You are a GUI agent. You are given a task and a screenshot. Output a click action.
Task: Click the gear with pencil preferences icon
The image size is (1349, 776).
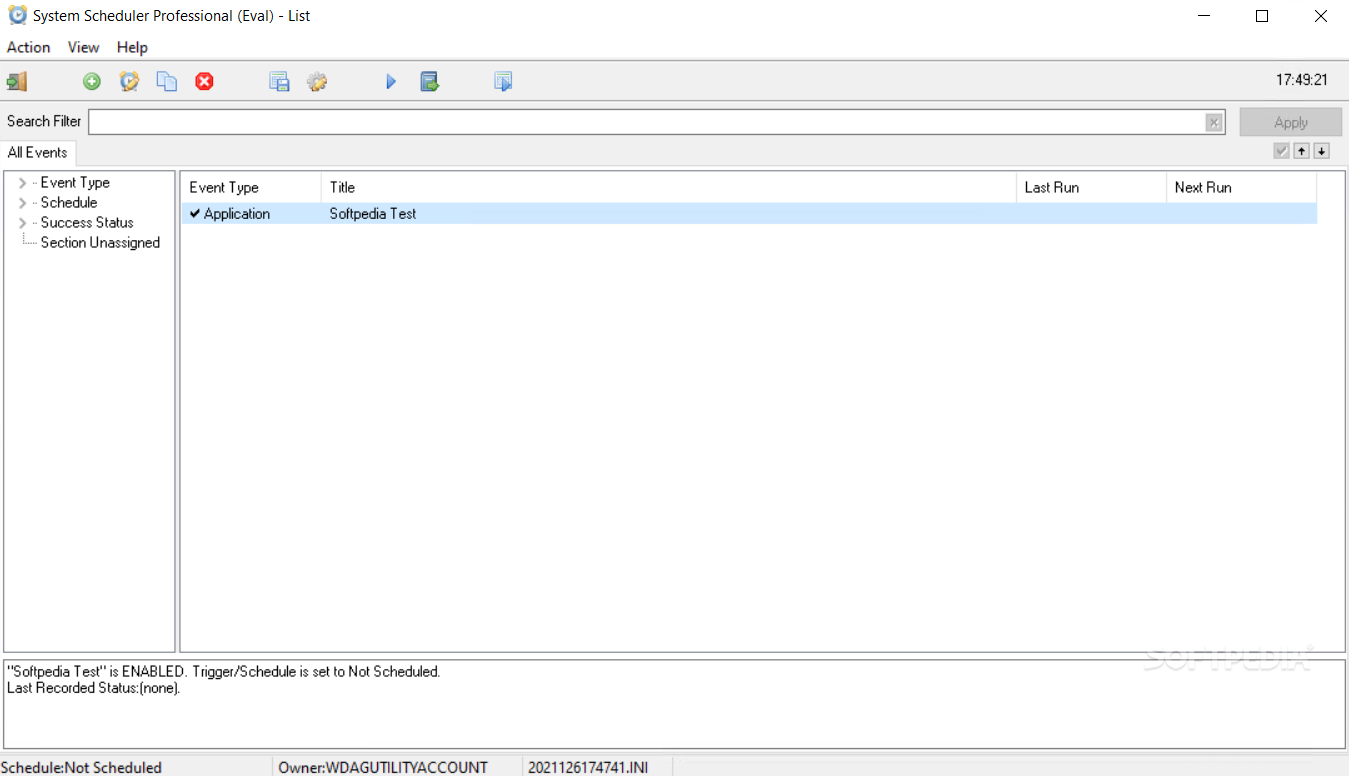click(x=317, y=82)
